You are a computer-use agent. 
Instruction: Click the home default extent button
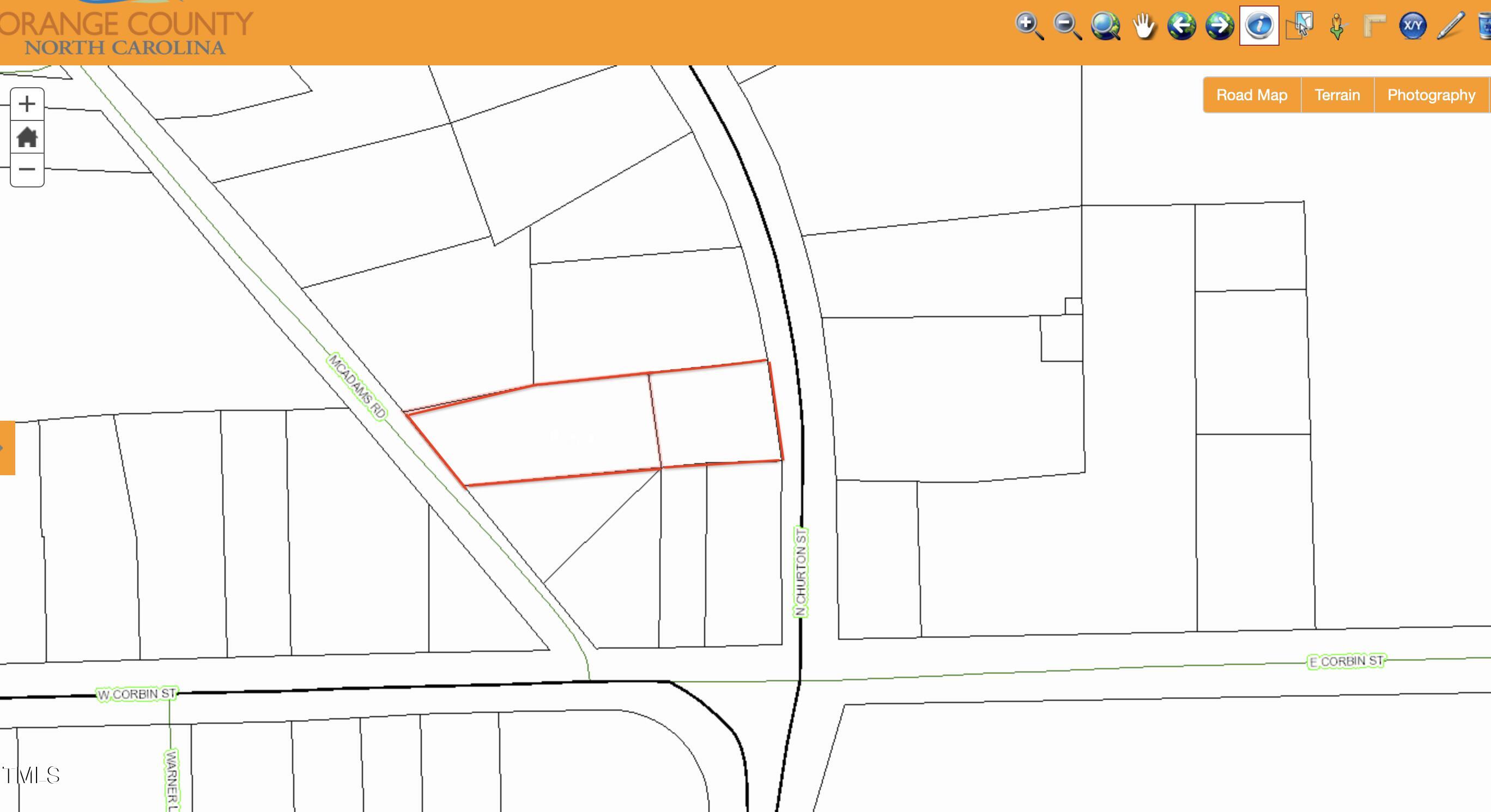27,138
